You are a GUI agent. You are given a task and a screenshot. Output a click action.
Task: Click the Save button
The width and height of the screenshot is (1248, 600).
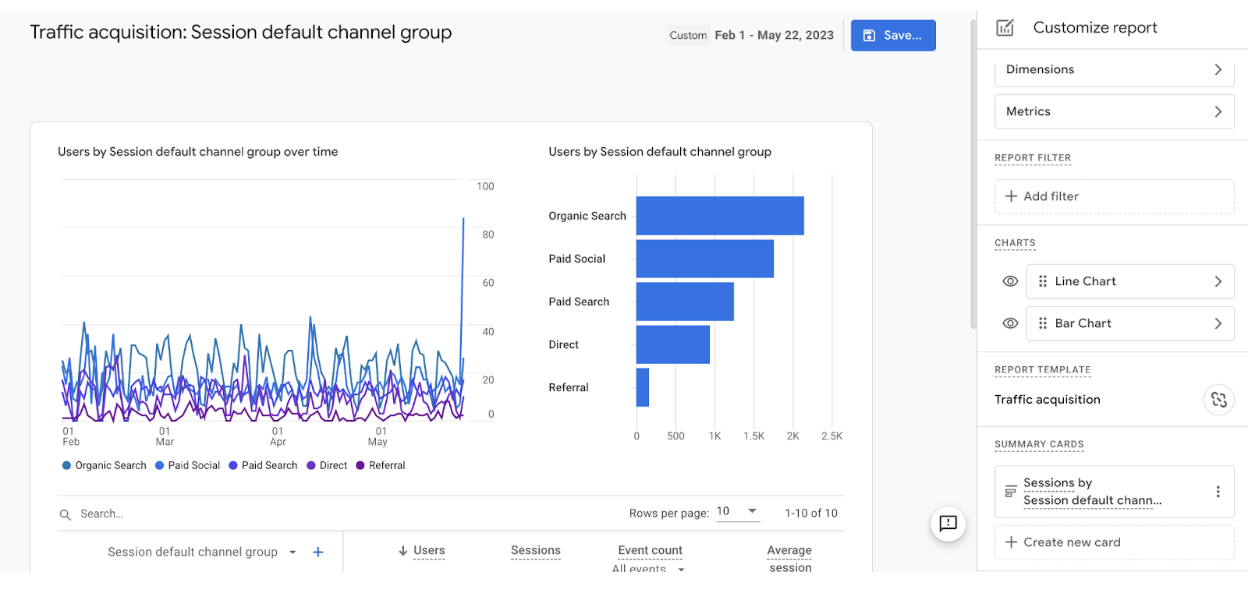893,35
